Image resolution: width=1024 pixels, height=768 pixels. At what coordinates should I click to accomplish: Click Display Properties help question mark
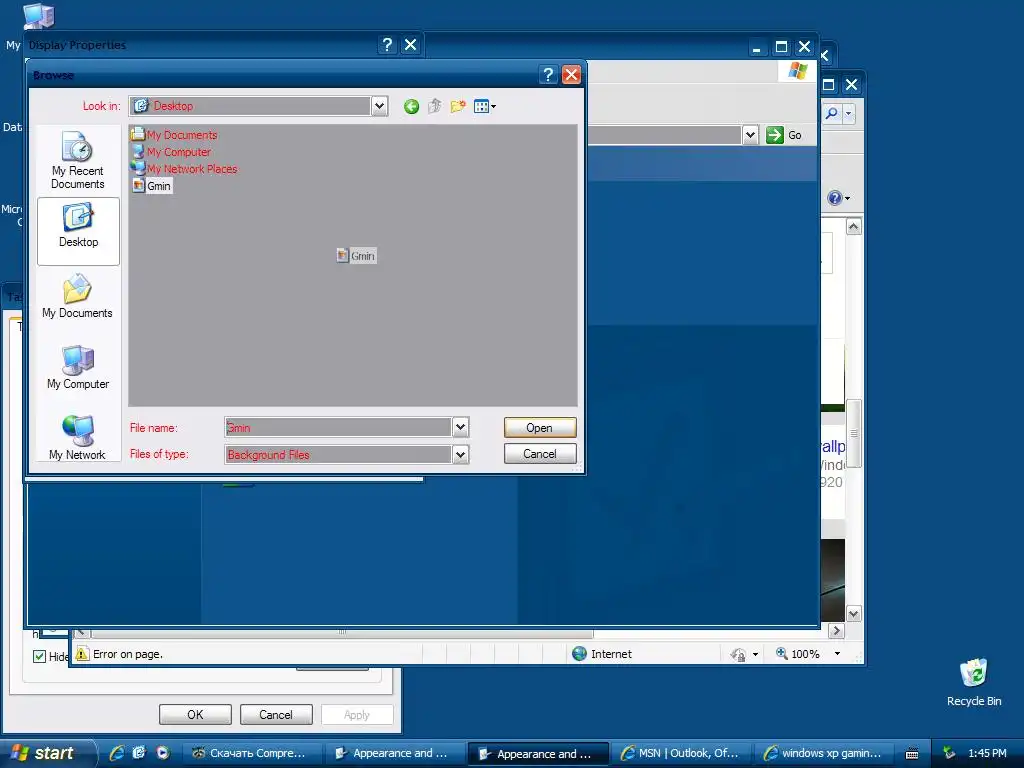click(387, 44)
